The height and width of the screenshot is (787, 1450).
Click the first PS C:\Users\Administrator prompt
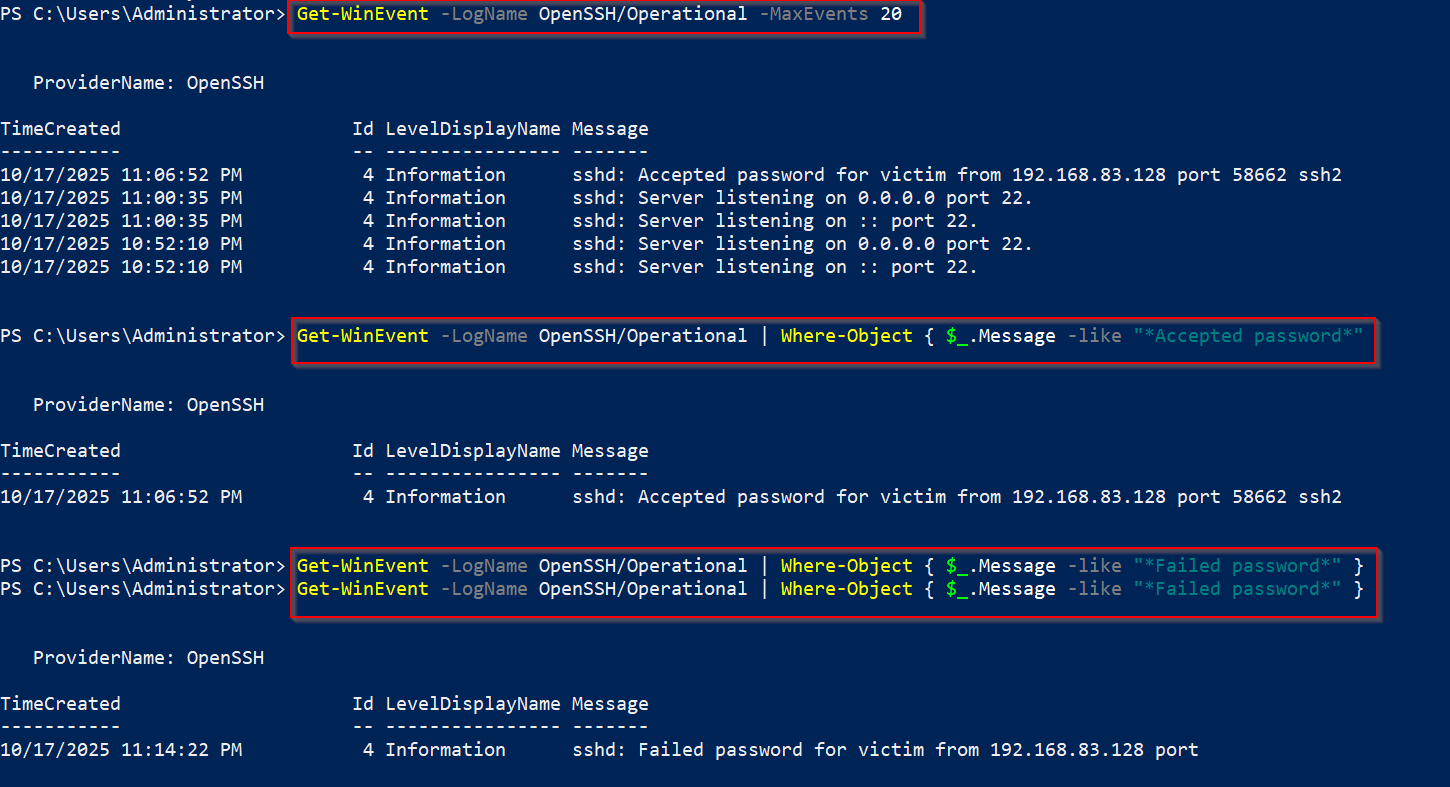(143, 14)
